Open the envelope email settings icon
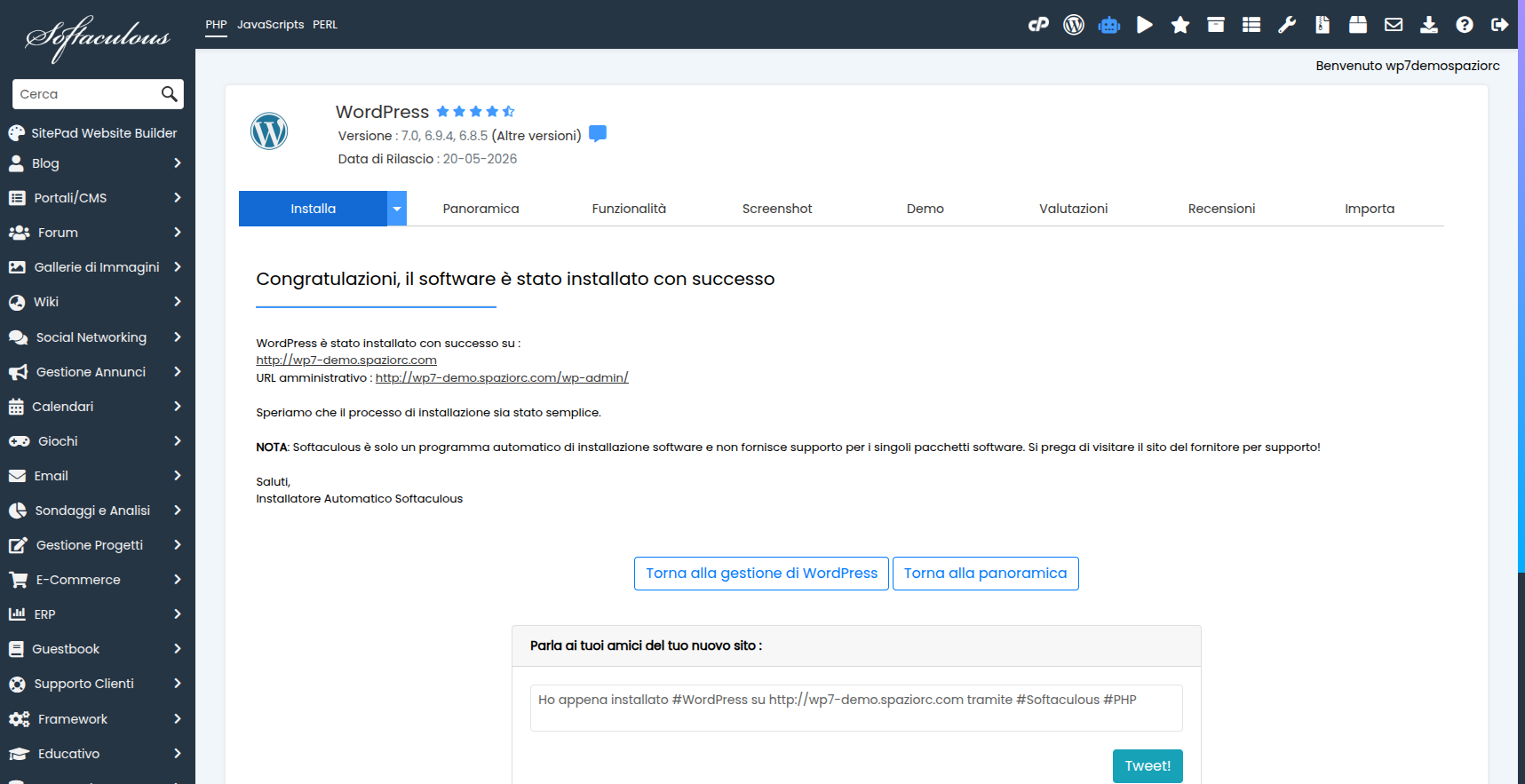1525x784 pixels. (1394, 25)
